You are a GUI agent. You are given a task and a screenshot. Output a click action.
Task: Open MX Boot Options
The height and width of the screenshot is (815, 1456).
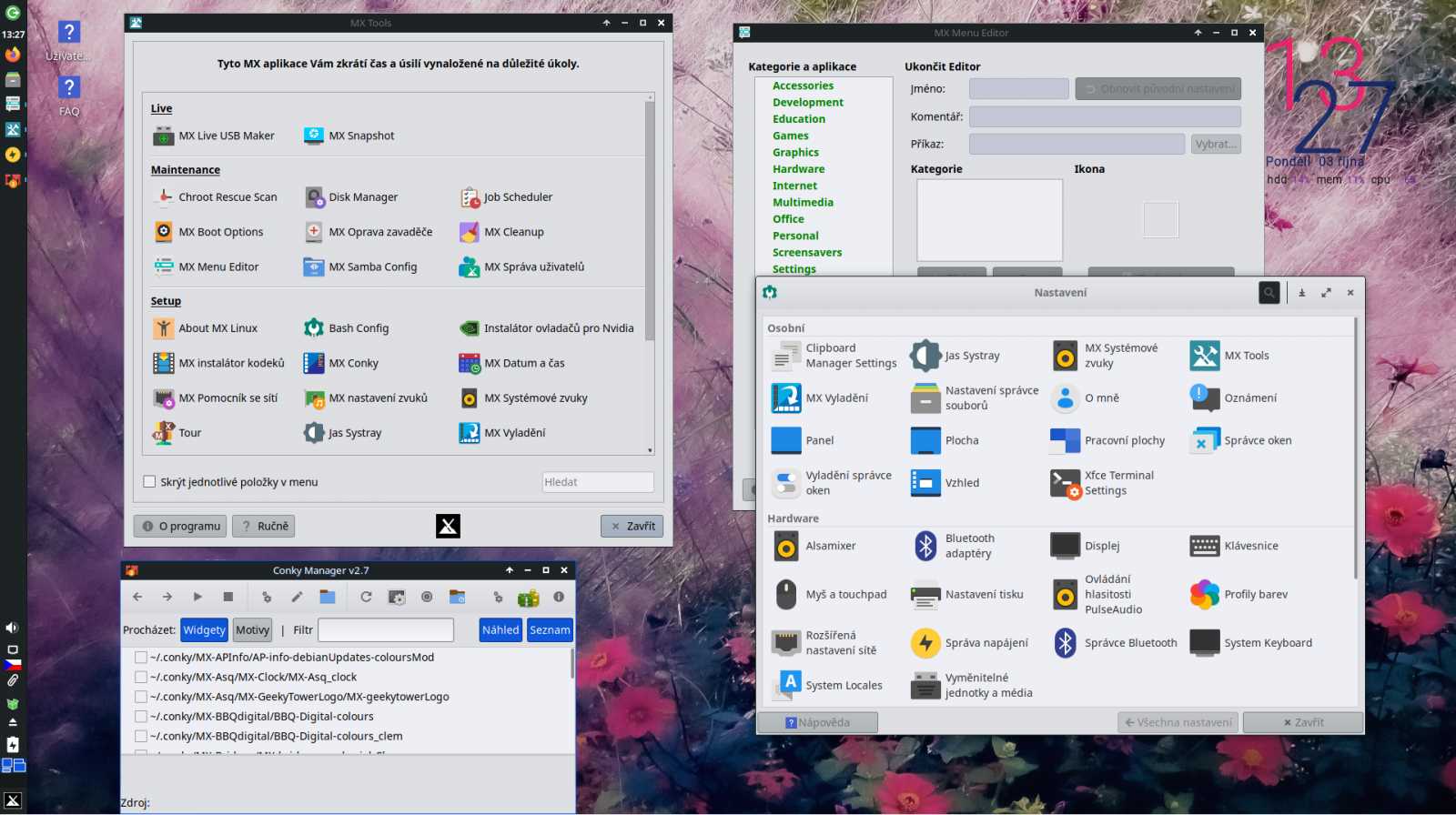coord(209,232)
